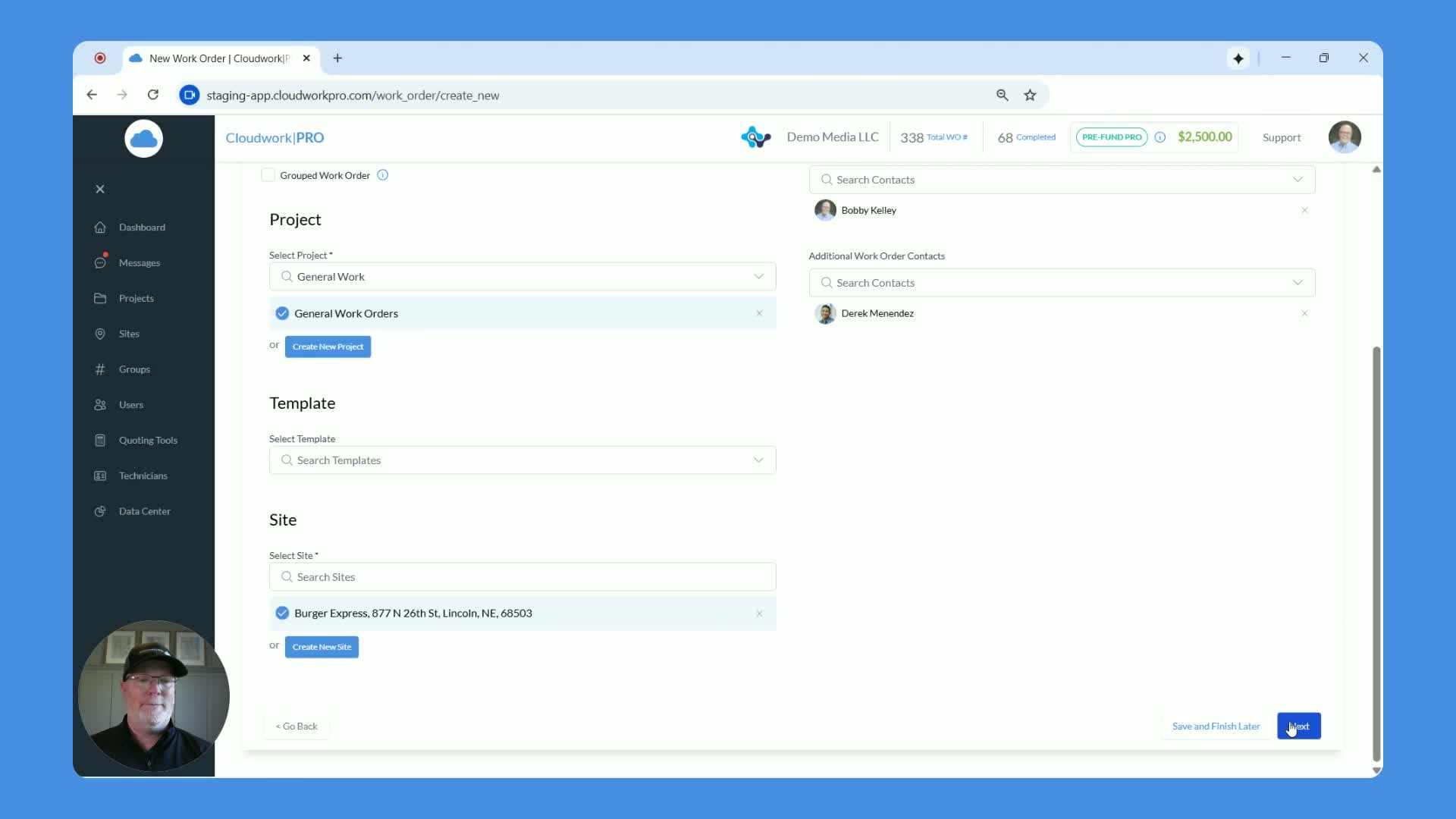Click the Sites location pin icon
Image resolution: width=1456 pixels, height=819 pixels.
point(100,334)
